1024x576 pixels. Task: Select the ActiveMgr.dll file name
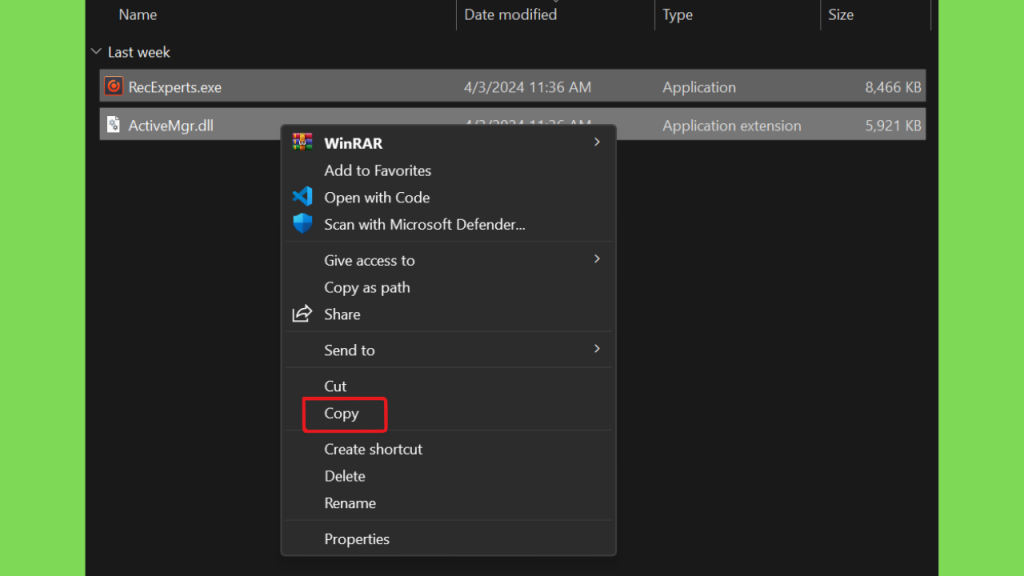pos(170,125)
